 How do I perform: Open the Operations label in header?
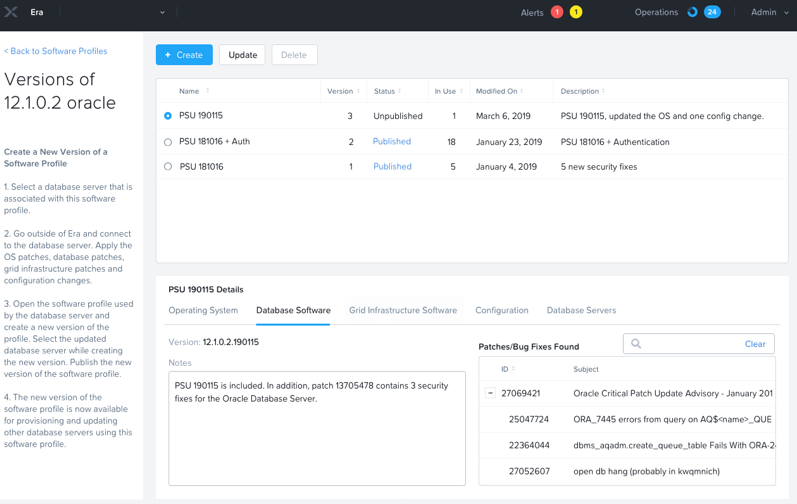(656, 12)
